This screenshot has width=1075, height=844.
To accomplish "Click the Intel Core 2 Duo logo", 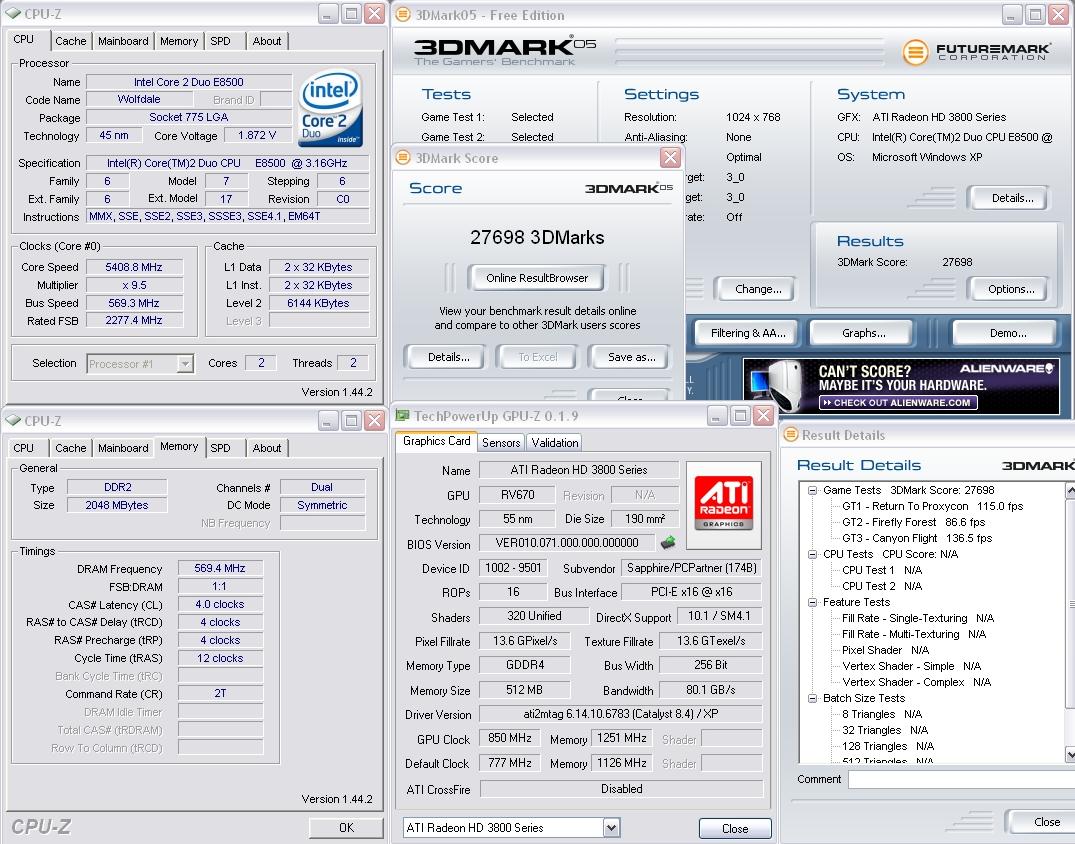I will (330, 108).
